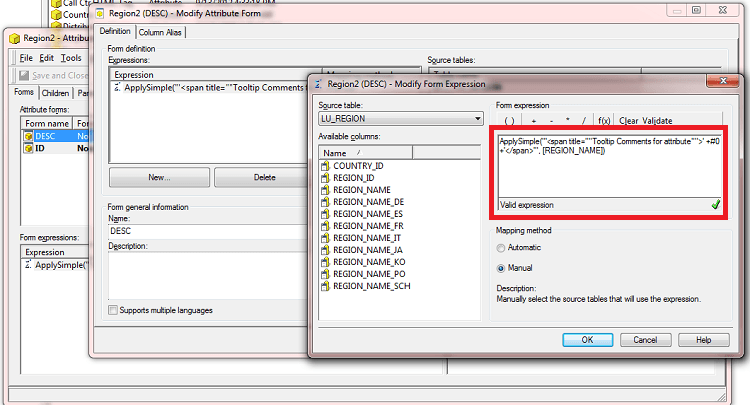
Task: Select the ID attribute form row
Action: [x=40, y=148]
